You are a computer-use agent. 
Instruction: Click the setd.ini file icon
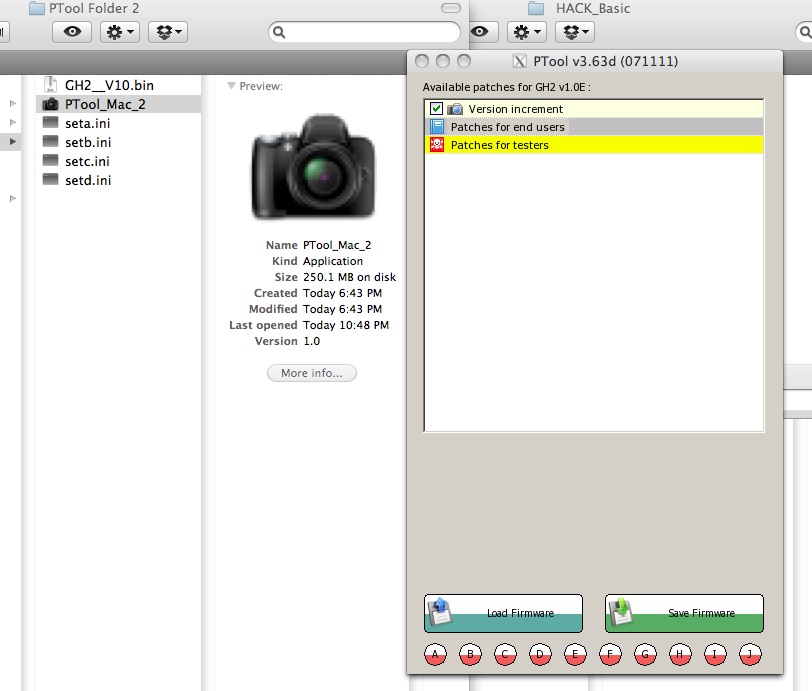click(50, 180)
